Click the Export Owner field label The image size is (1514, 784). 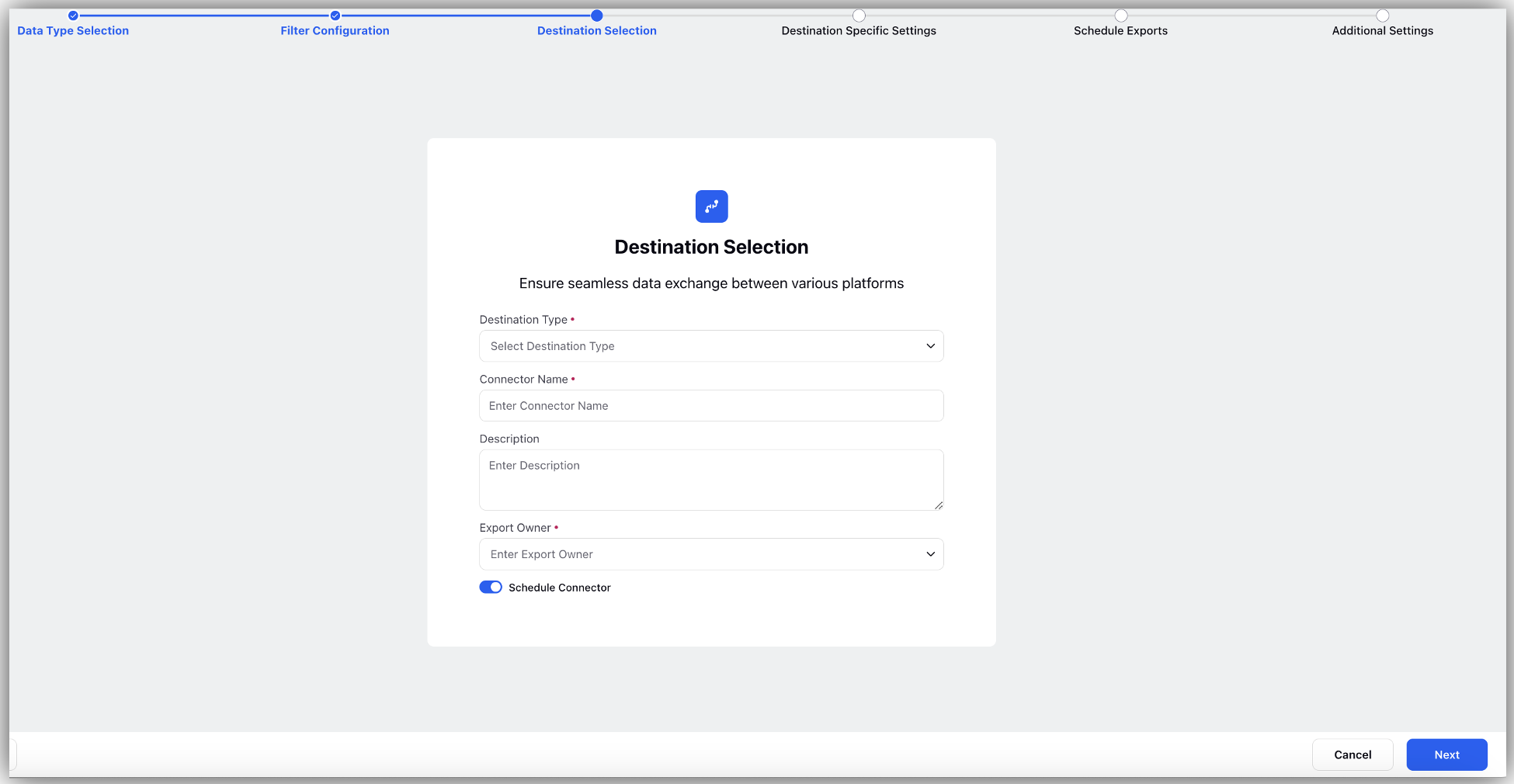coord(516,528)
